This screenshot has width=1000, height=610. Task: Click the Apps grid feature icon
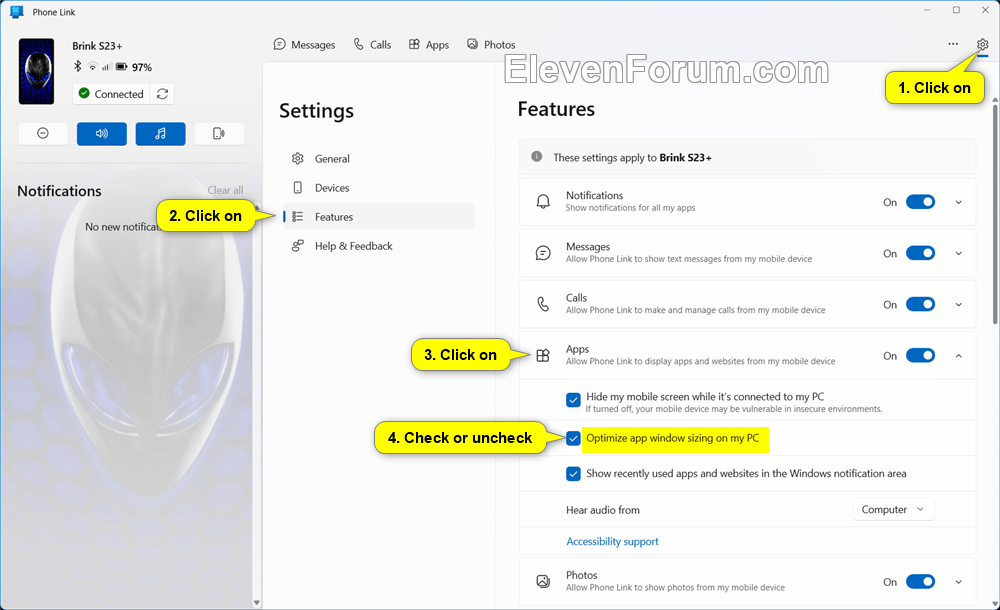tap(543, 355)
